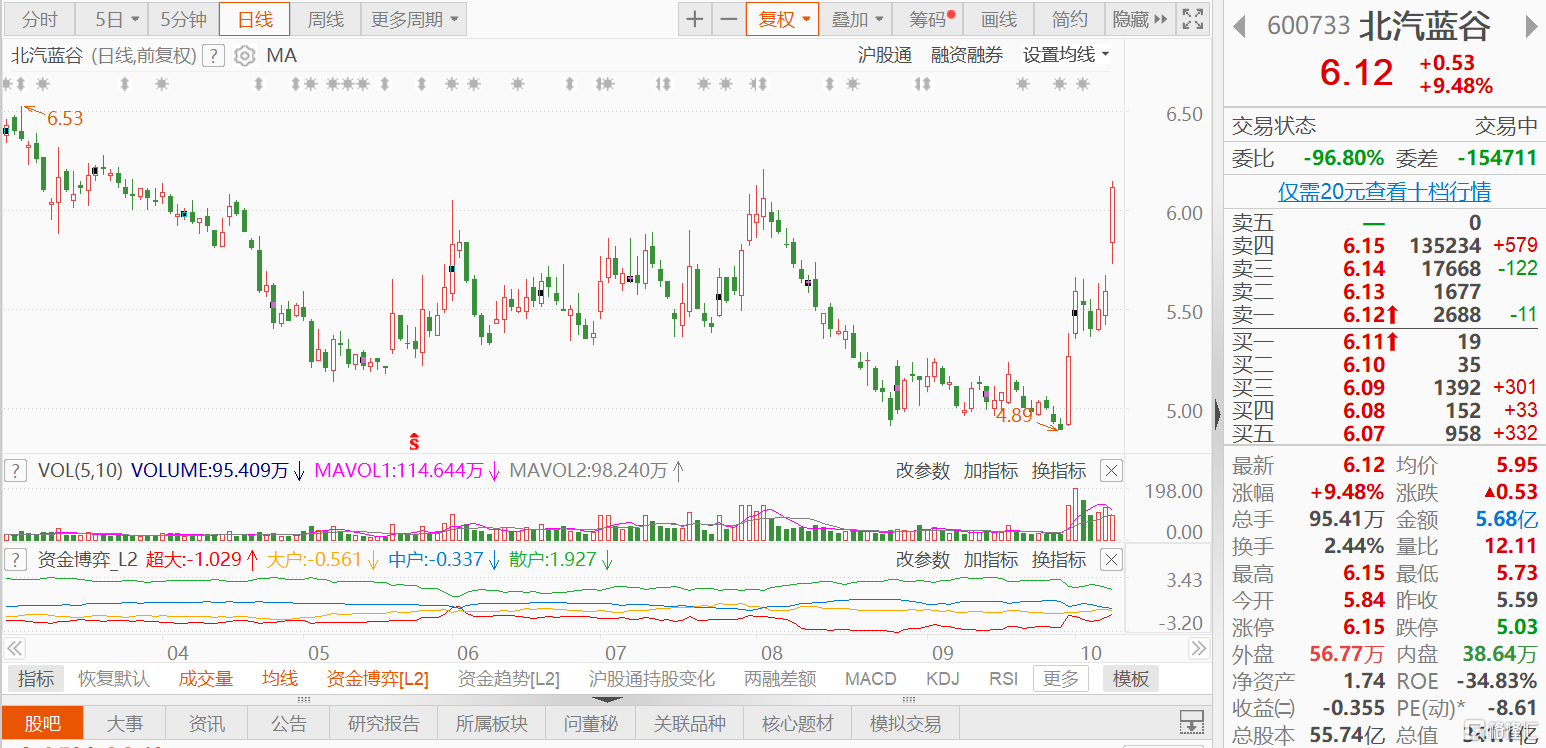
Task: Open help for 资金博弈_L2 indicator
Action: pos(15,559)
